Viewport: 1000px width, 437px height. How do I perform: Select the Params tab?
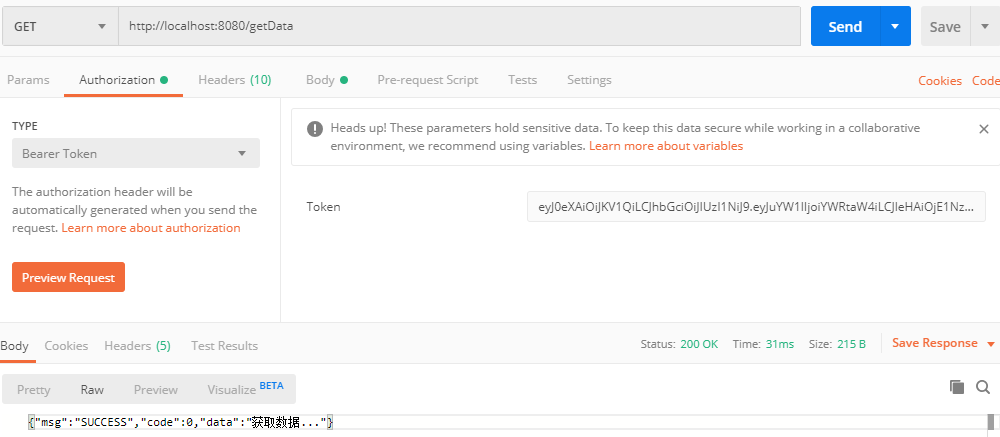coord(28,80)
